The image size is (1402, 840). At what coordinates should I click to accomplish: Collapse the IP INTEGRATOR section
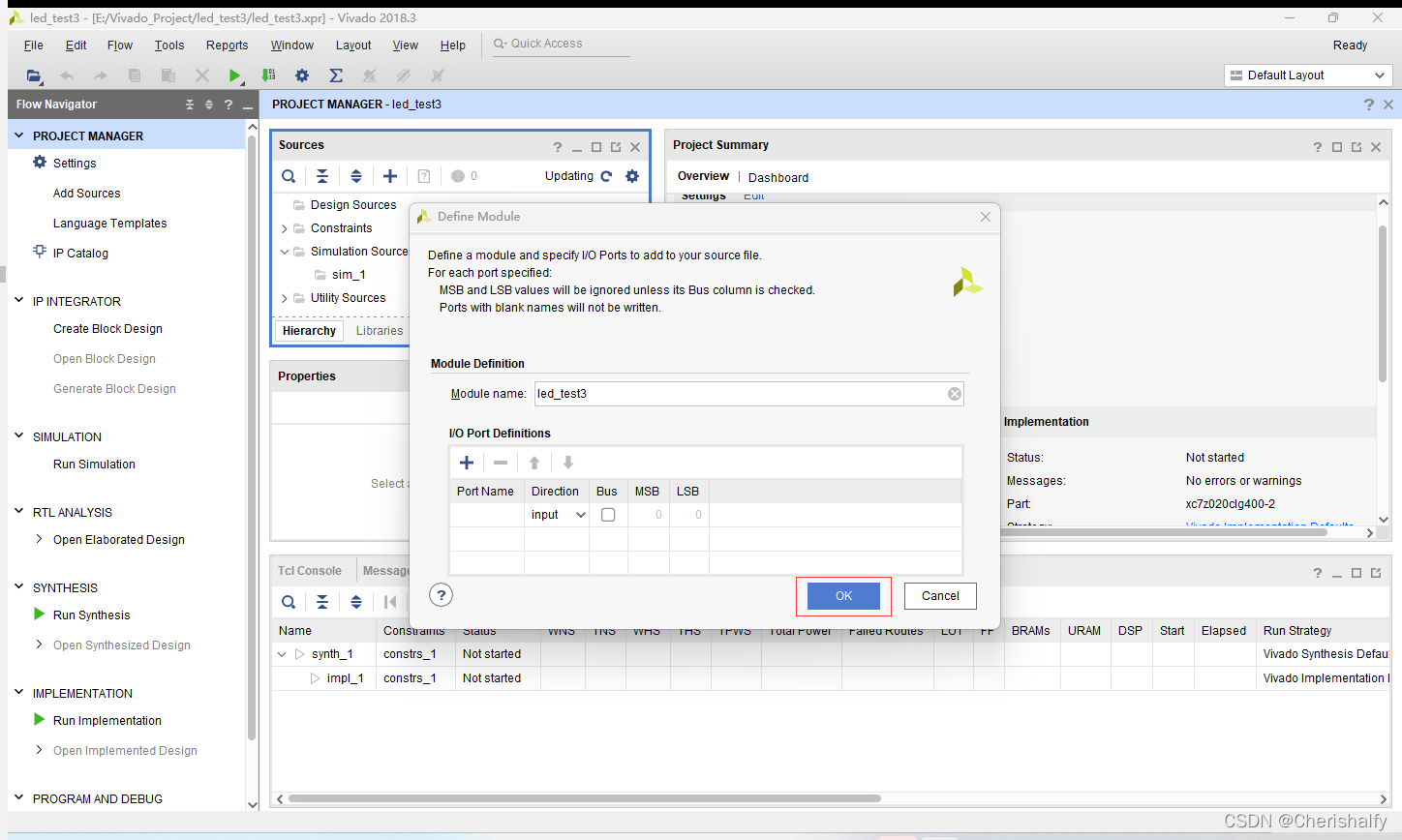pos(19,301)
